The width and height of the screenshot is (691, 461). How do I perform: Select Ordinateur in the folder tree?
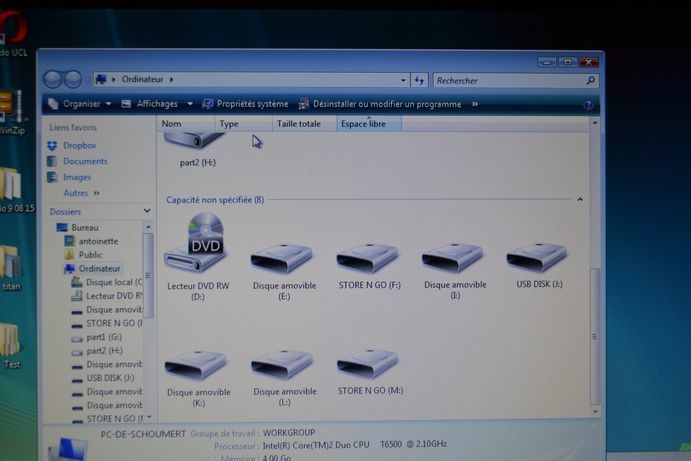[x=93, y=268]
